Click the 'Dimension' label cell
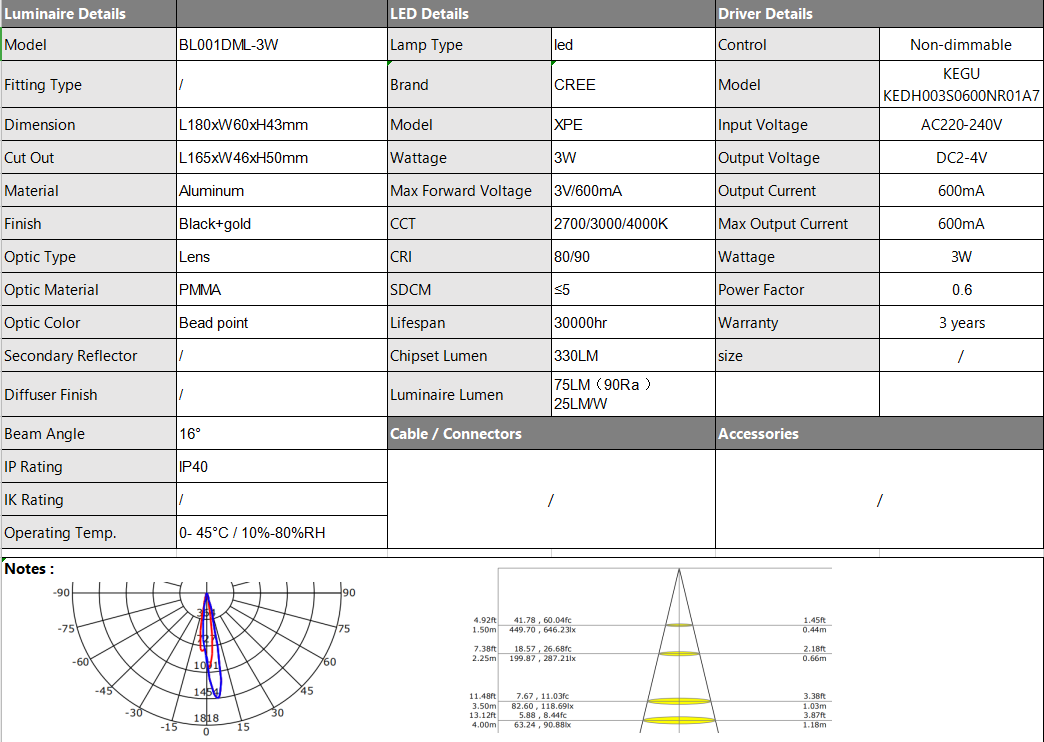The width and height of the screenshot is (1044, 742). click(x=89, y=125)
